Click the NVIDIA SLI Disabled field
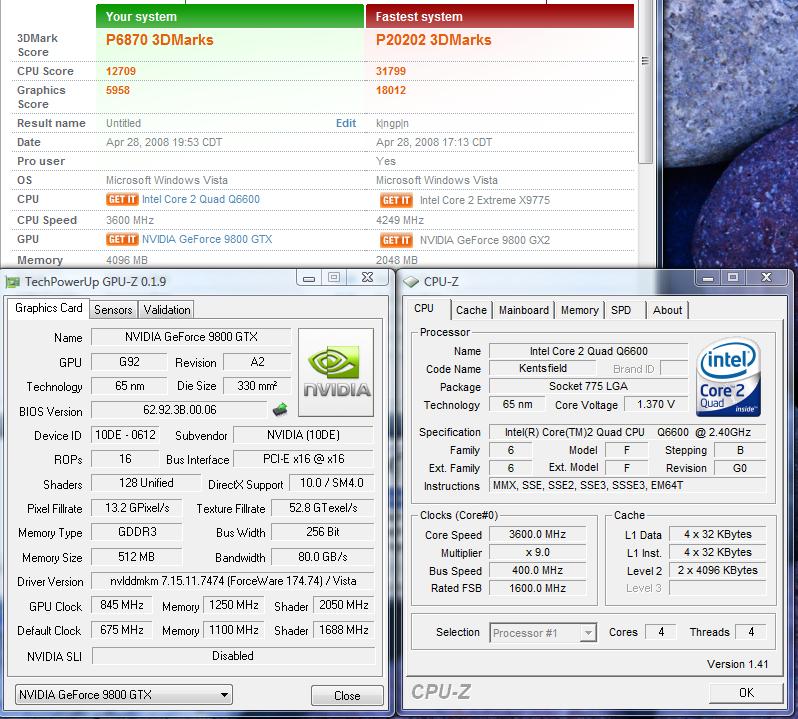Image resolution: width=798 pixels, height=719 pixels. coord(233,655)
